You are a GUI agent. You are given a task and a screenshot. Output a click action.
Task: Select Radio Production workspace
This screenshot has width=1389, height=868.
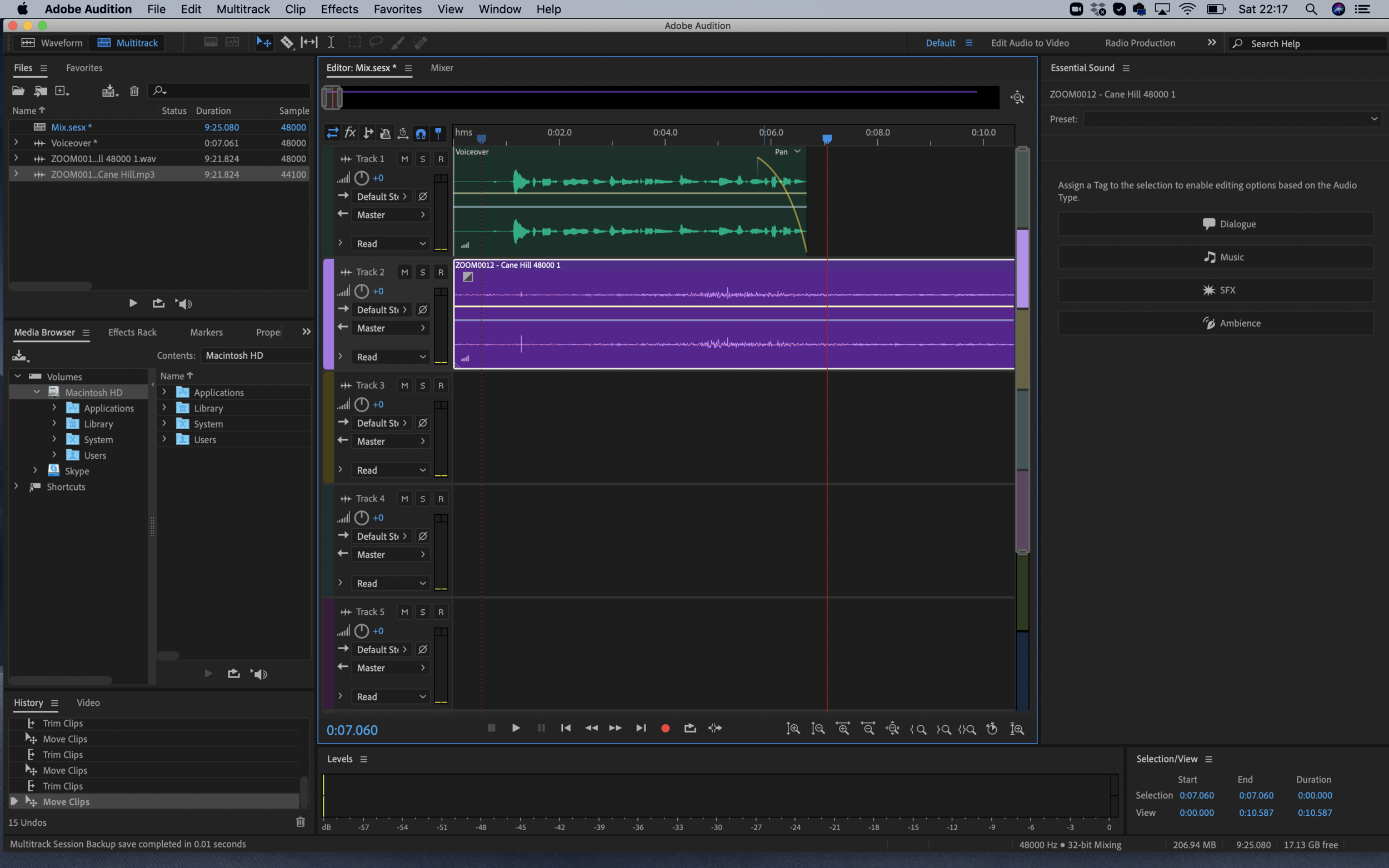pyautogui.click(x=1140, y=43)
